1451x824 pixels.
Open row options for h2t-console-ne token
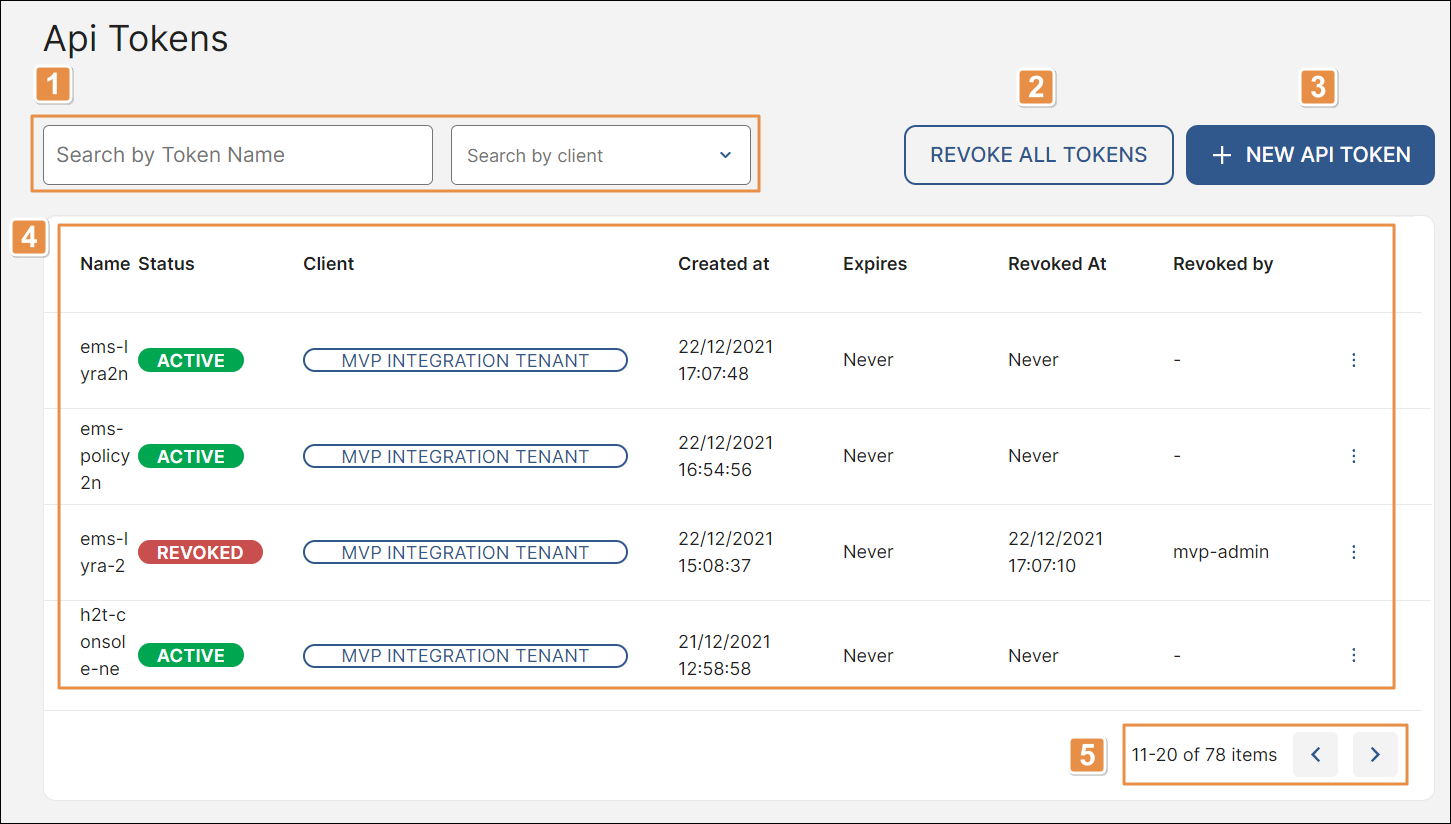(1354, 655)
